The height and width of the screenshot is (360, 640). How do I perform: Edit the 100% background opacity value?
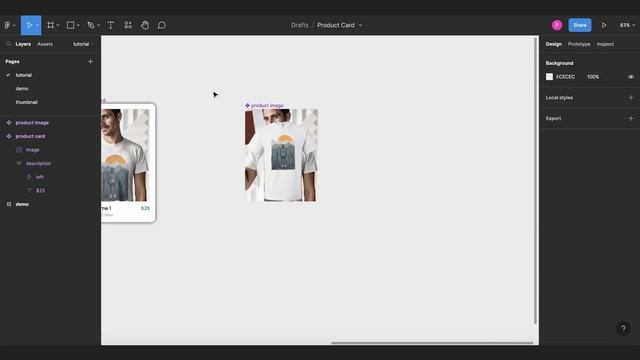(593, 77)
